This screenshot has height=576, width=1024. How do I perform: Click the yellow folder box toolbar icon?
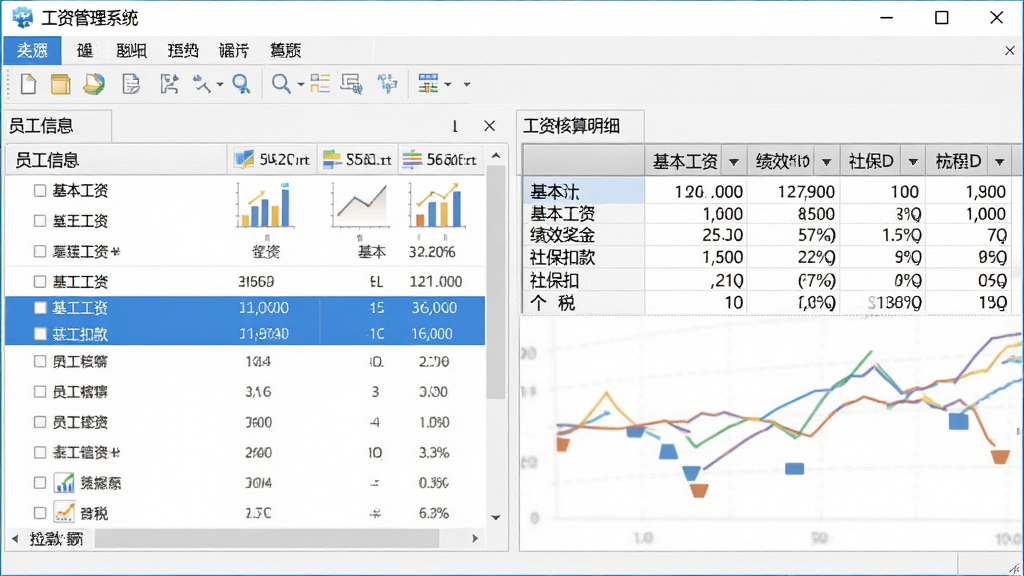click(x=61, y=84)
